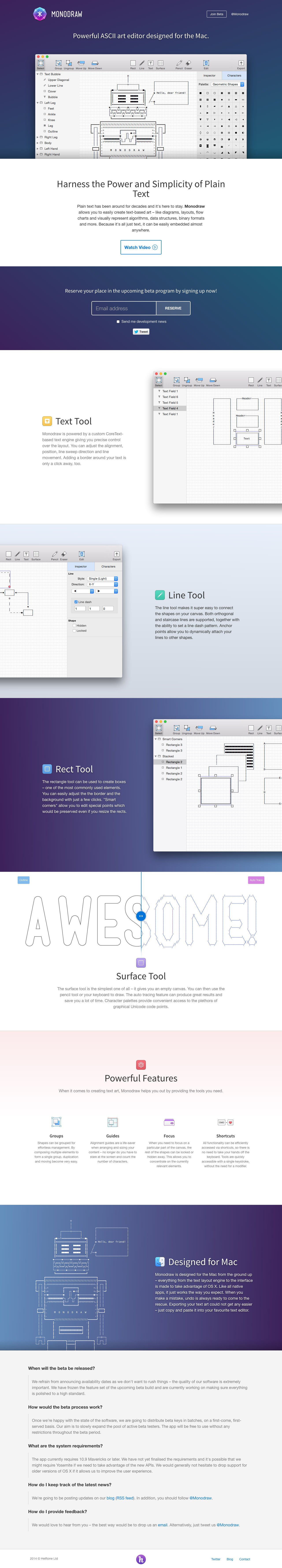Switch to the Characters tab in the Line Tool screenshot

pyautogui.click(x=108, y=566)
